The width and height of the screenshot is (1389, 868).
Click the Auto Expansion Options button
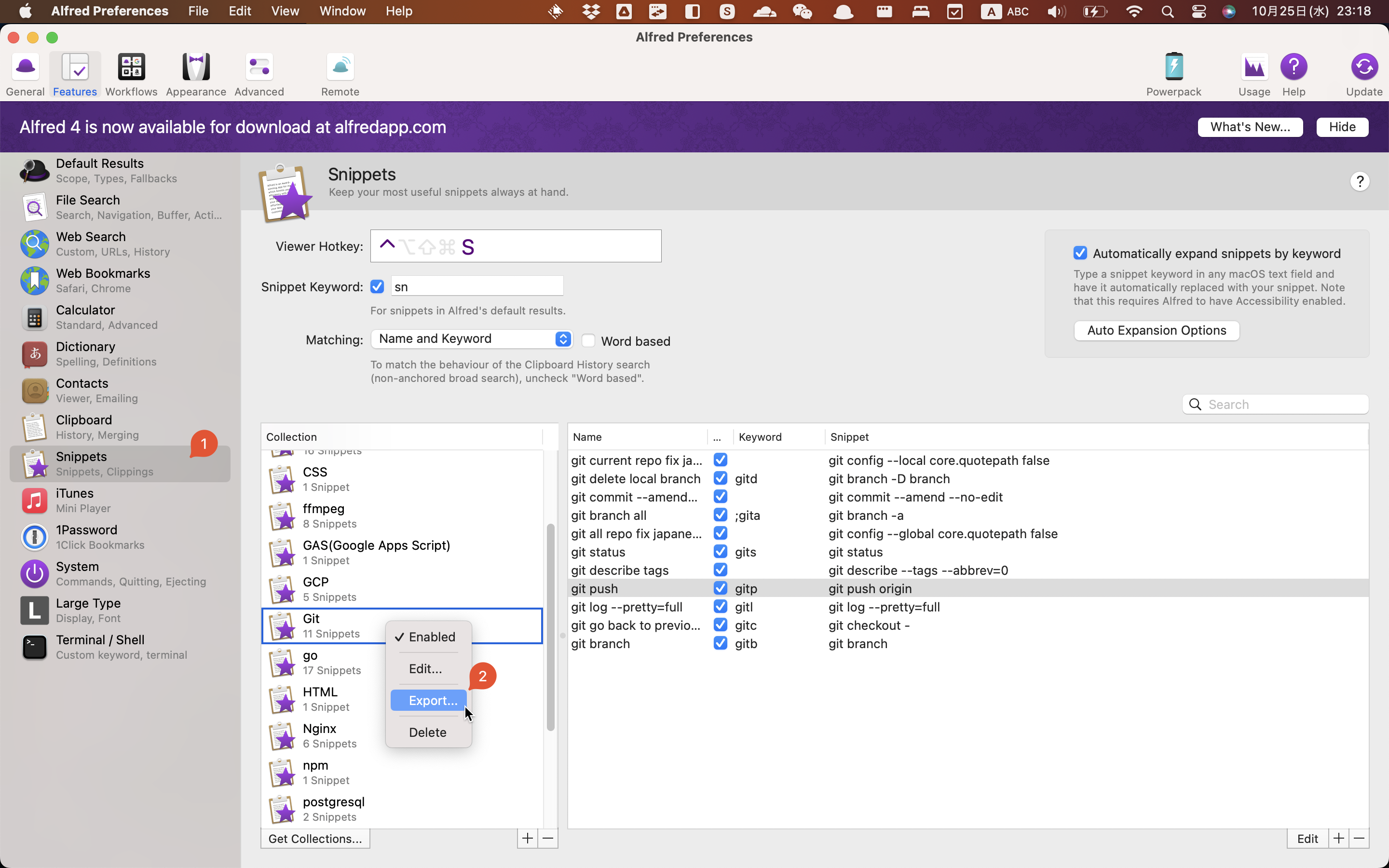1156,331
